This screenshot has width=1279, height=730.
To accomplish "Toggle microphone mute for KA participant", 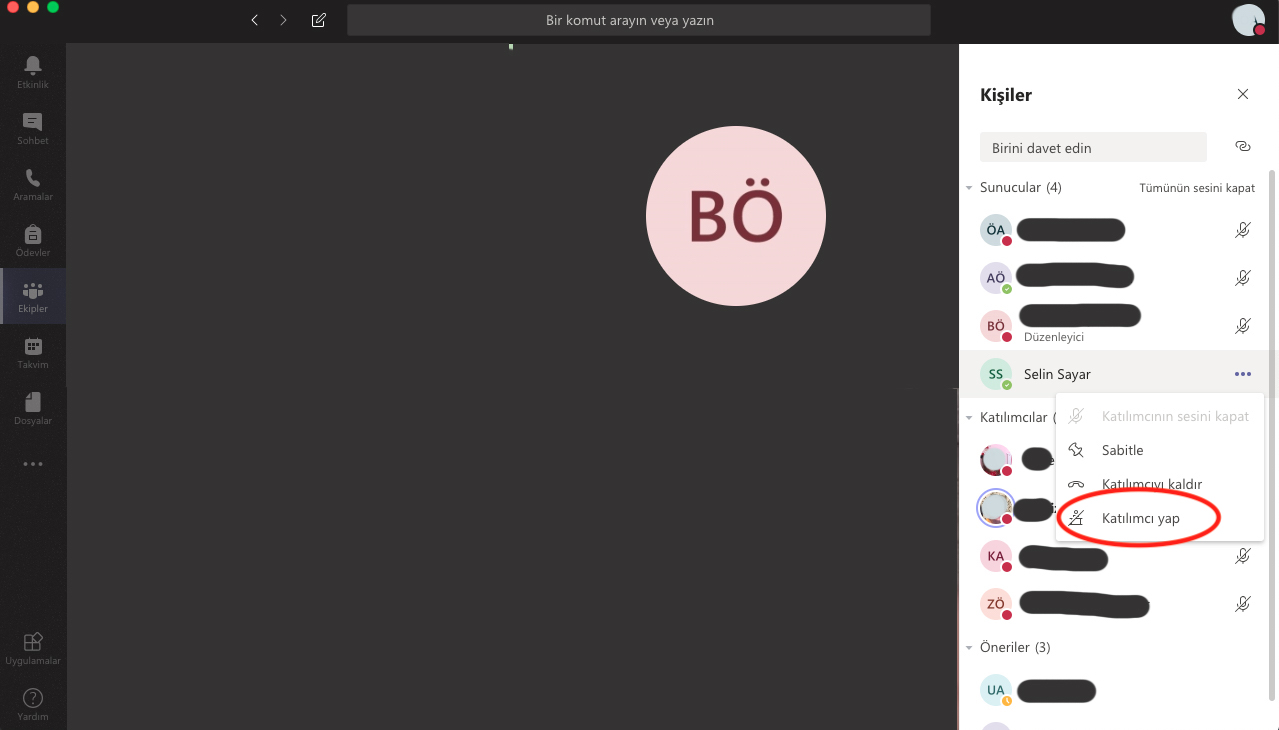I will coord(1242,556).
